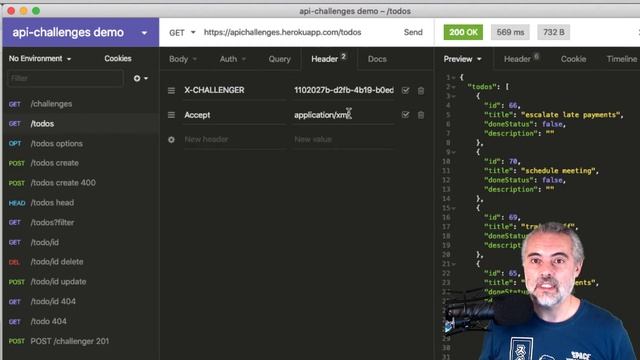This screenshot has width=640, height=360.
Task: Open the create request plus icon menu
Action: (x=140, y=78)
